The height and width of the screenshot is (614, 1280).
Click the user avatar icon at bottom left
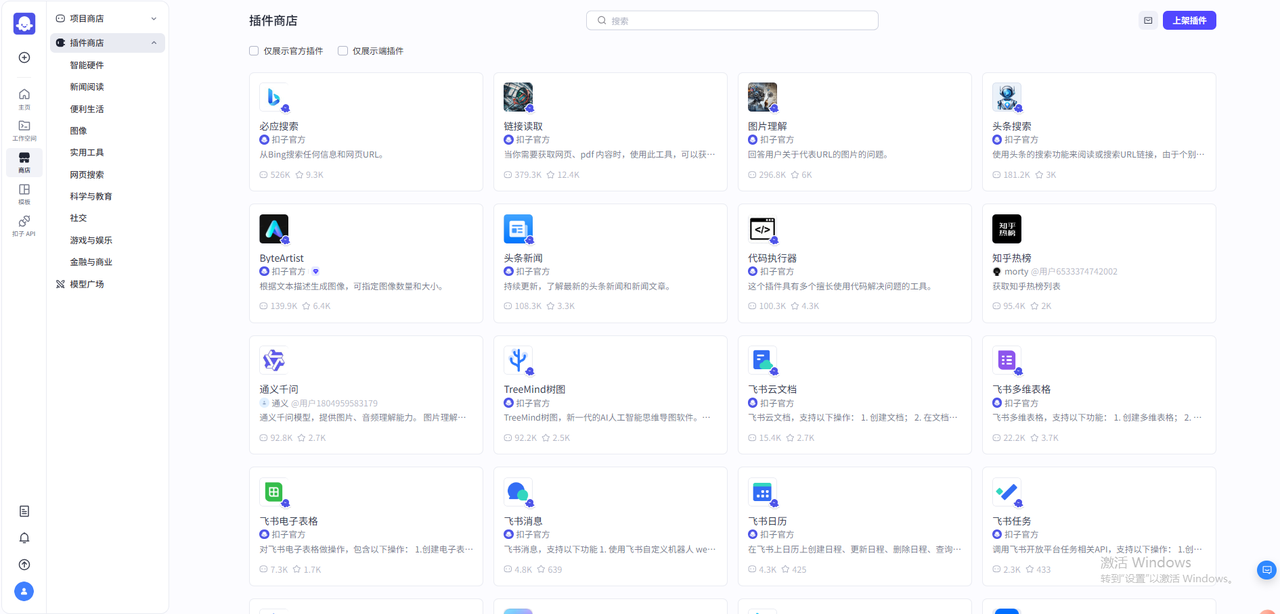tap(24, 591)
